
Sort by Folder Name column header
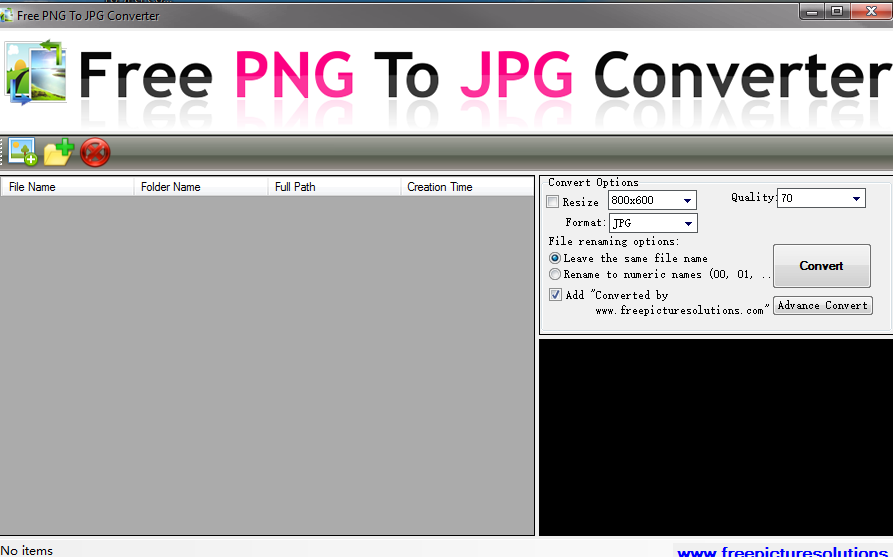200,187
